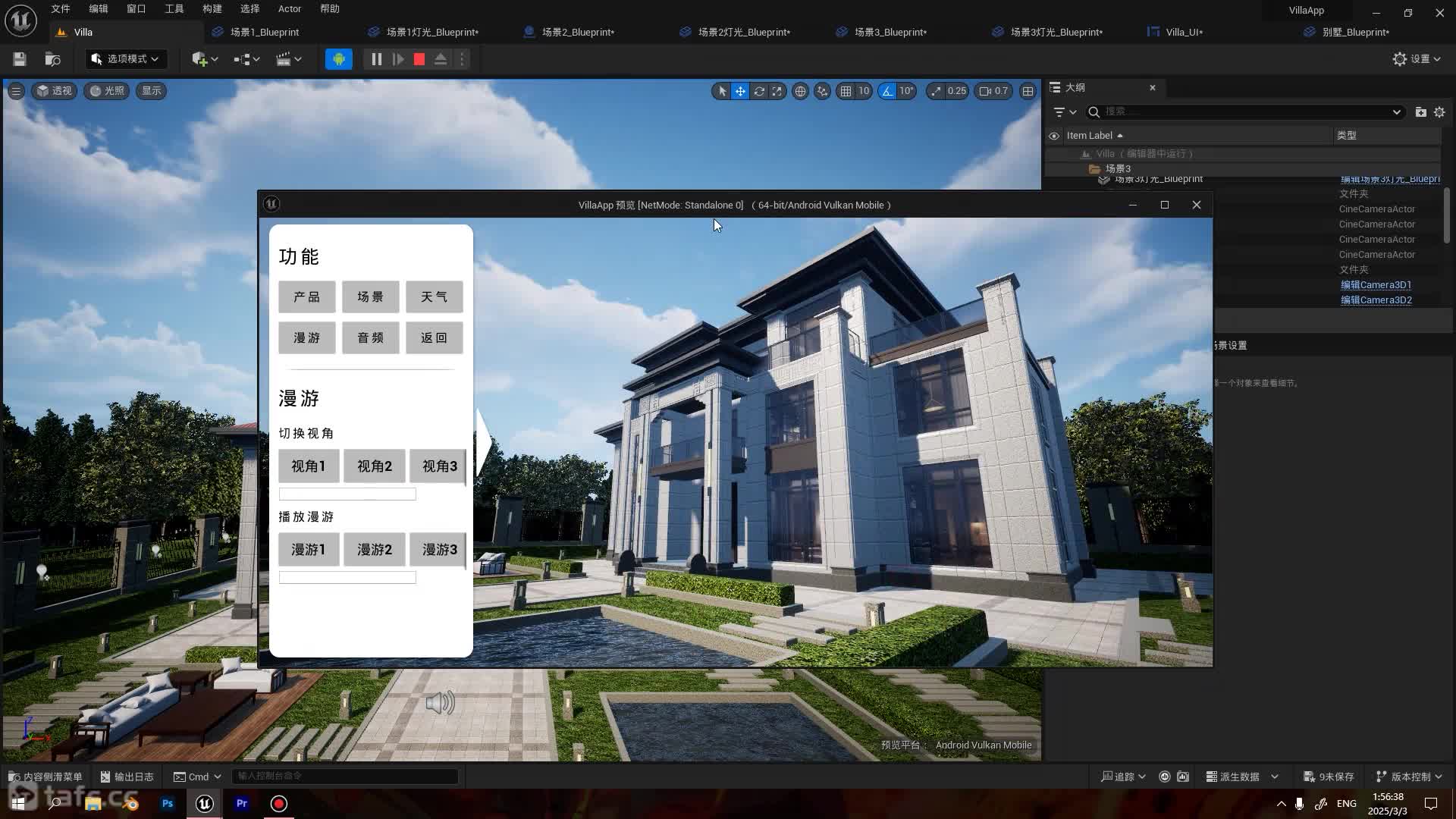Collapse the side panel with the white arrow
The width and height of the screenshot is (1456, 819).
(x=483, y=443)
